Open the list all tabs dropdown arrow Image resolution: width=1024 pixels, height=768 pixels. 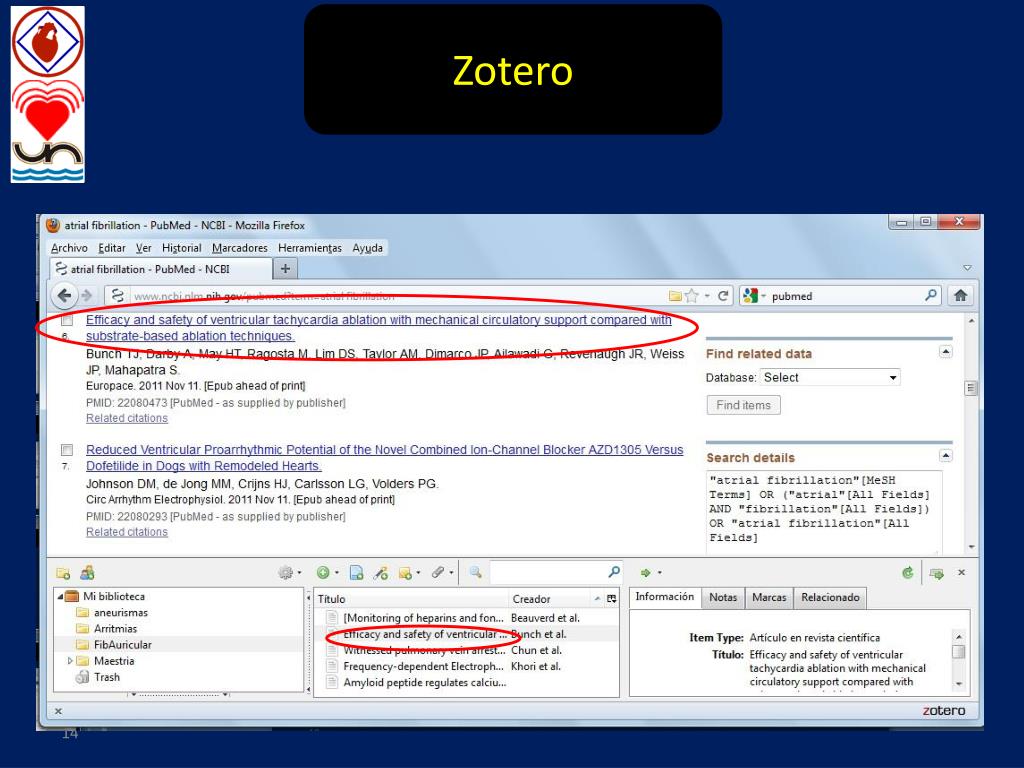click(x=967, y=268)
